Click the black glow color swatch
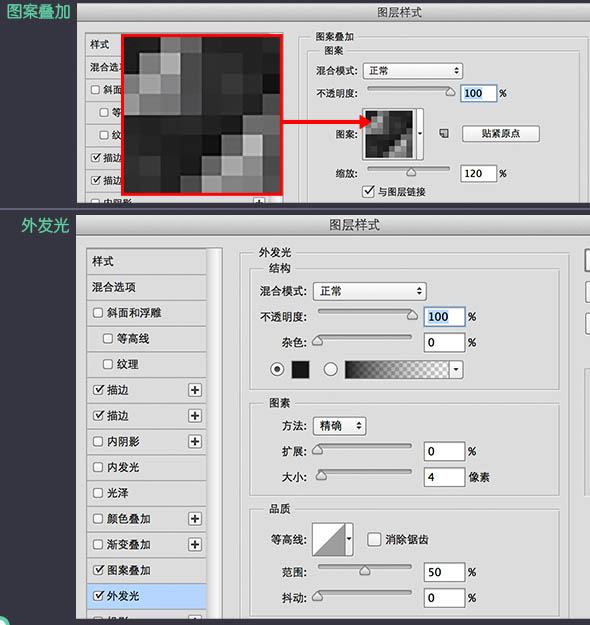 coord(301,369)
